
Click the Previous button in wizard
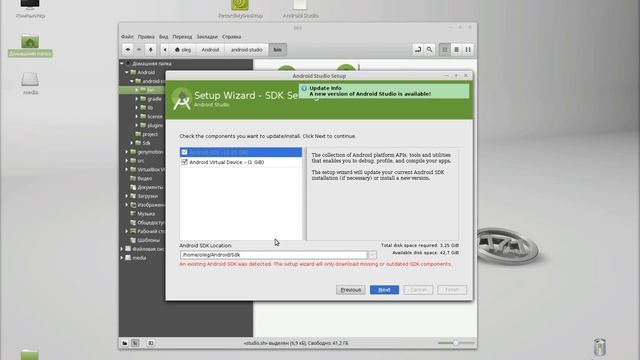tap(351, 290)
